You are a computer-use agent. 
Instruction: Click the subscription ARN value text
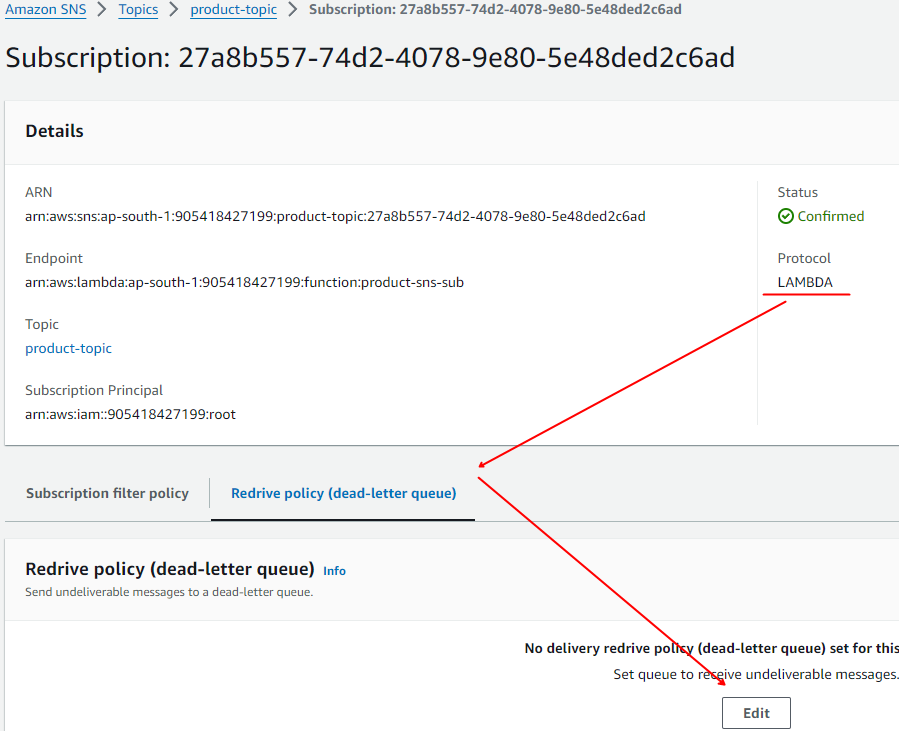click(335, 216)
